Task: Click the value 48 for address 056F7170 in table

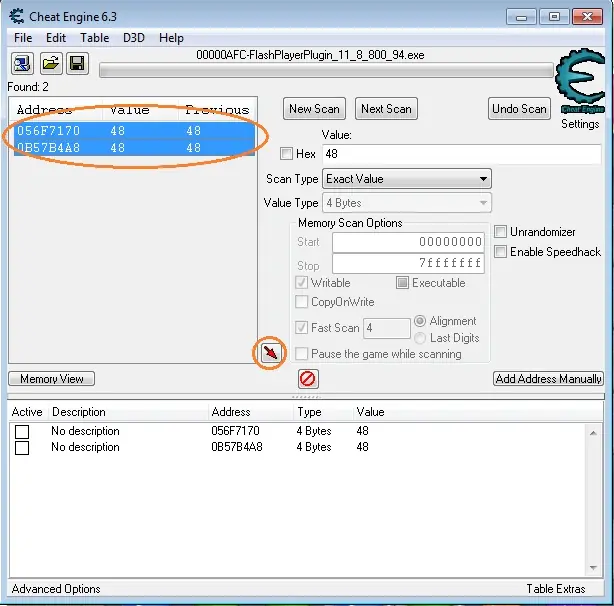Action: click(x=362, y=431)
